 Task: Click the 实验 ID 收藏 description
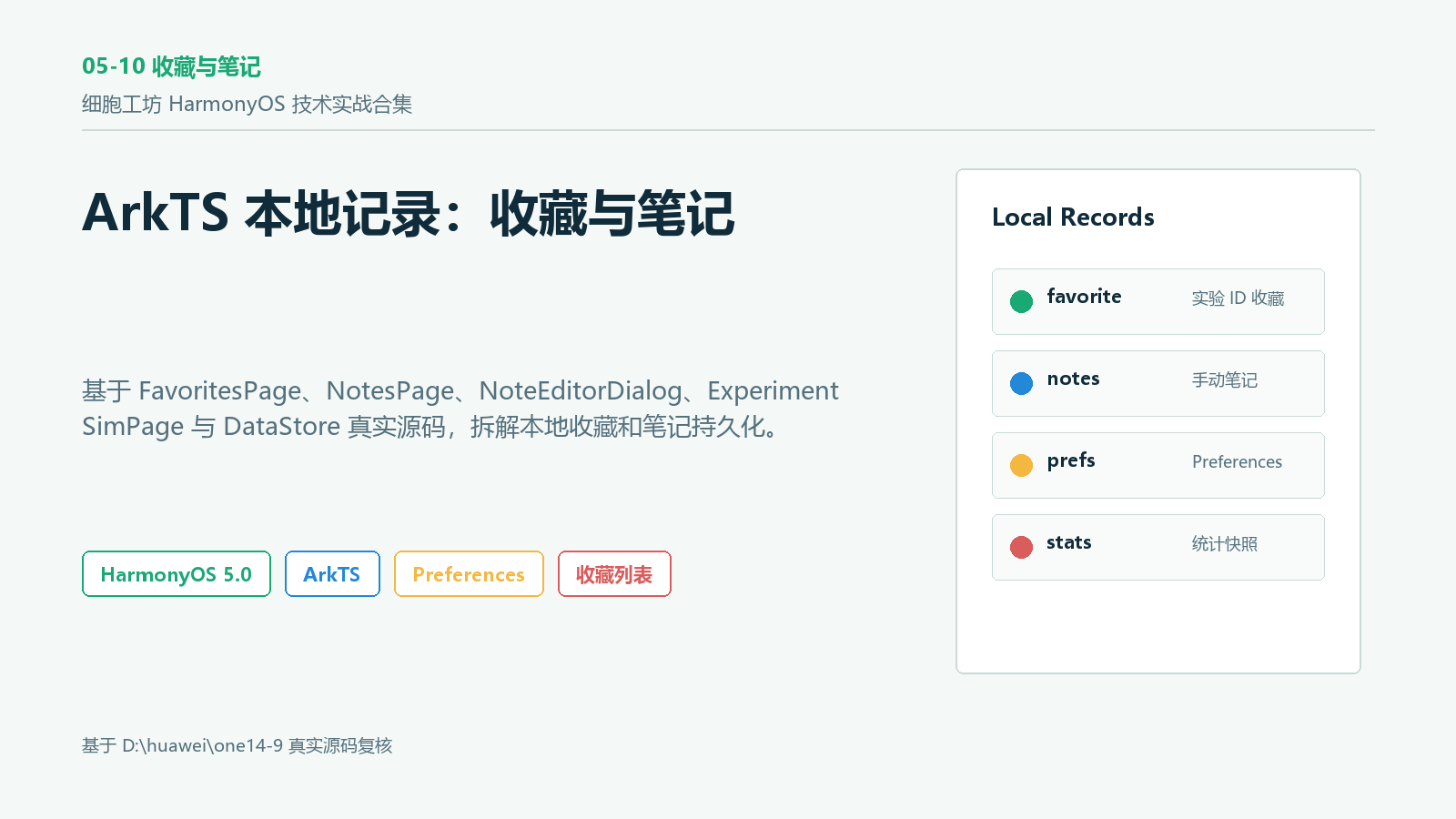click(1238, 298)
